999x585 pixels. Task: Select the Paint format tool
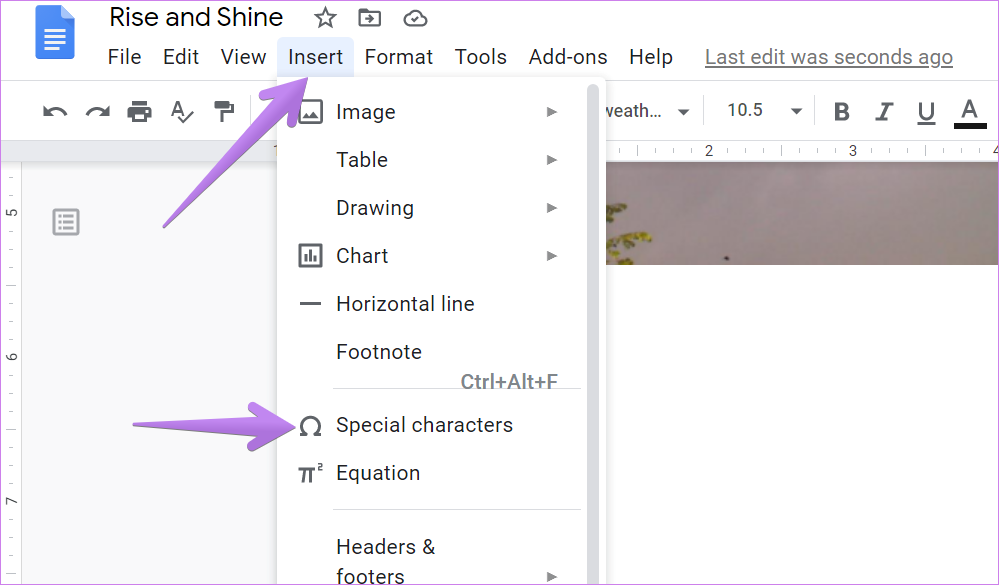(x=223, y=110)
